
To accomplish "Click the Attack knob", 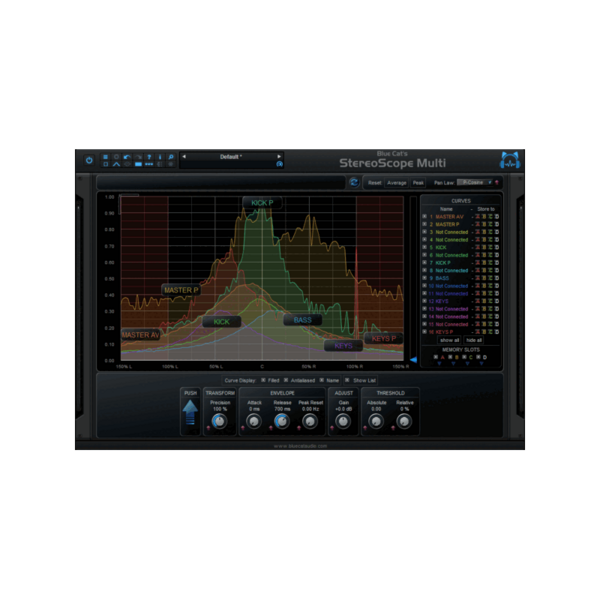I will [254, 421].
